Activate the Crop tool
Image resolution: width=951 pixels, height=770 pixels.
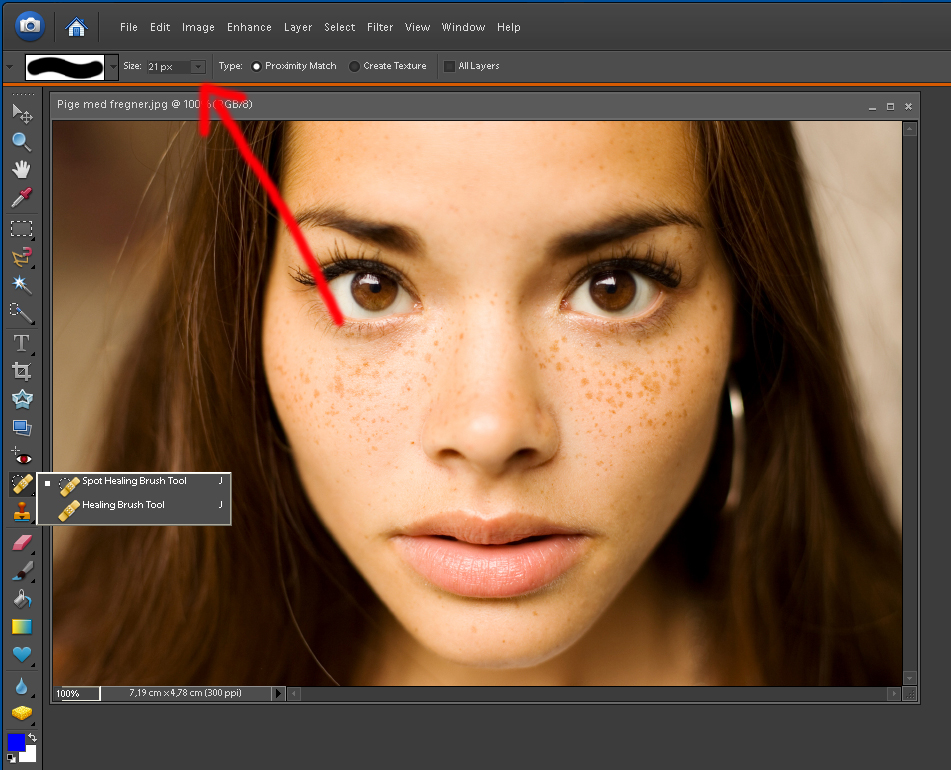21,371
